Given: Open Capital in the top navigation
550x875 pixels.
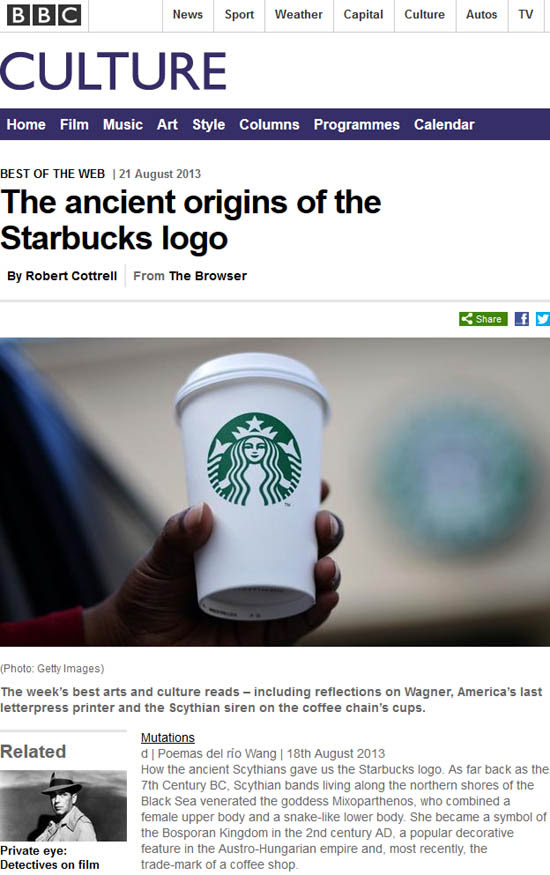Looking at the screenshot, I should [x=363, y=15].
